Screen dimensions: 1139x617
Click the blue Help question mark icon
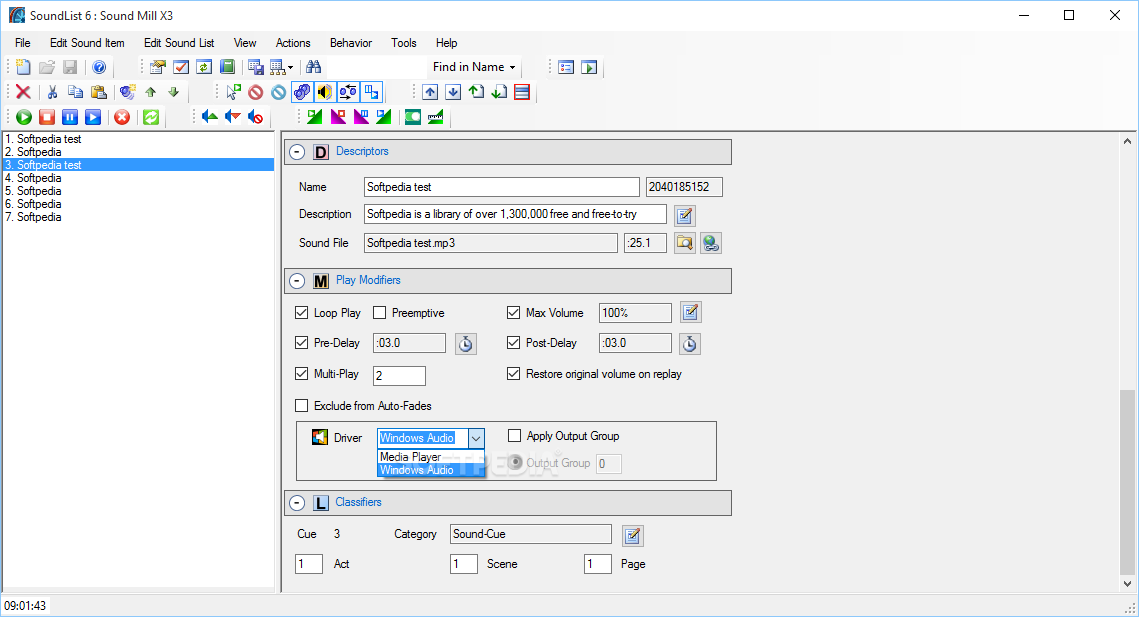click(100, 68)
